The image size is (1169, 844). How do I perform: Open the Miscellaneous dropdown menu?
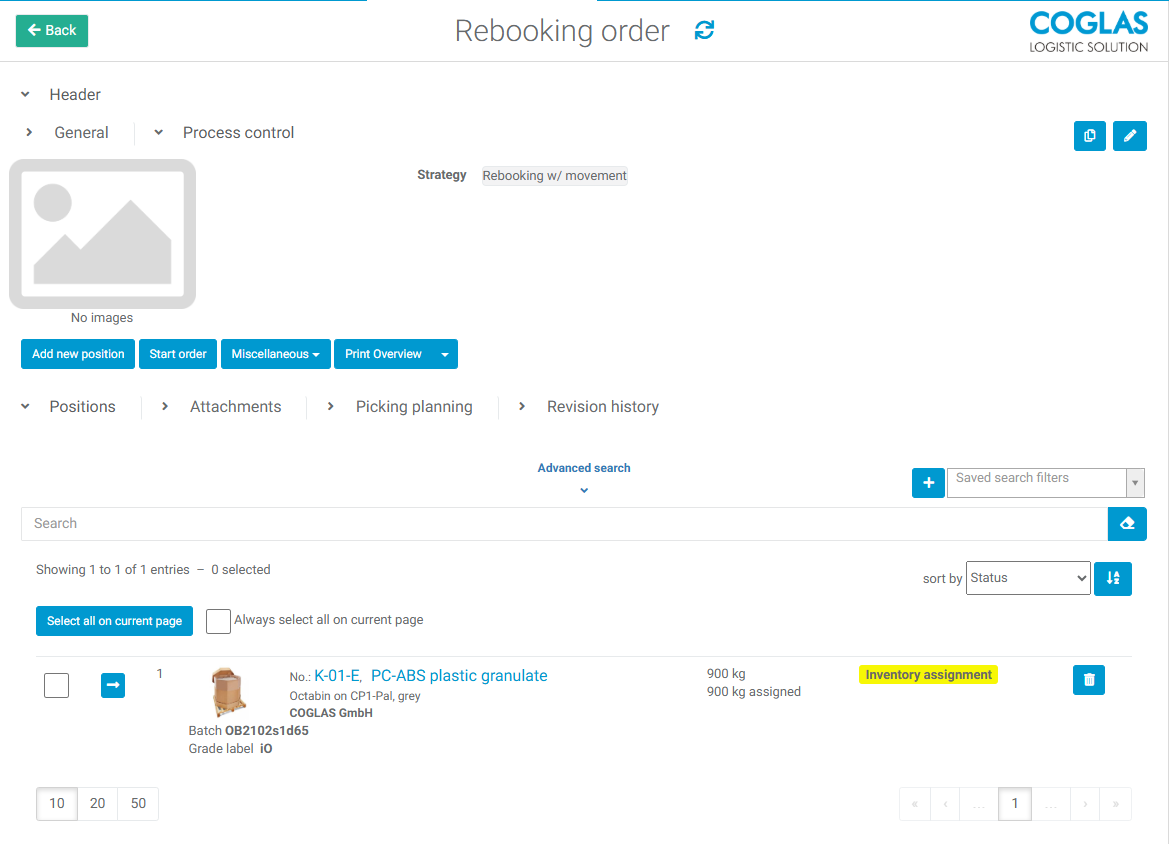pyautogui.click(x=275, y=354)
